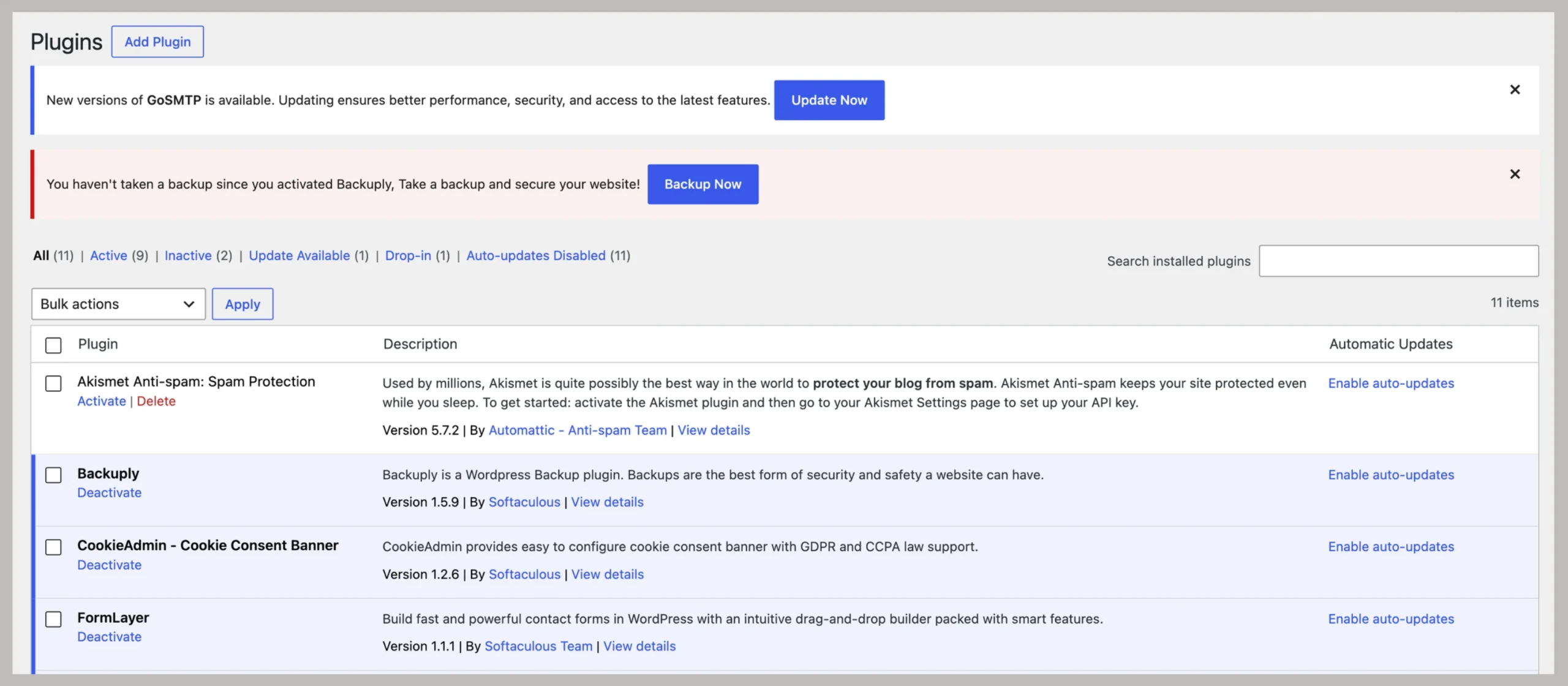Enable auto-updates for Akismet
This screenshot has height=686, width=1568.
click(x=1391, y=383)
